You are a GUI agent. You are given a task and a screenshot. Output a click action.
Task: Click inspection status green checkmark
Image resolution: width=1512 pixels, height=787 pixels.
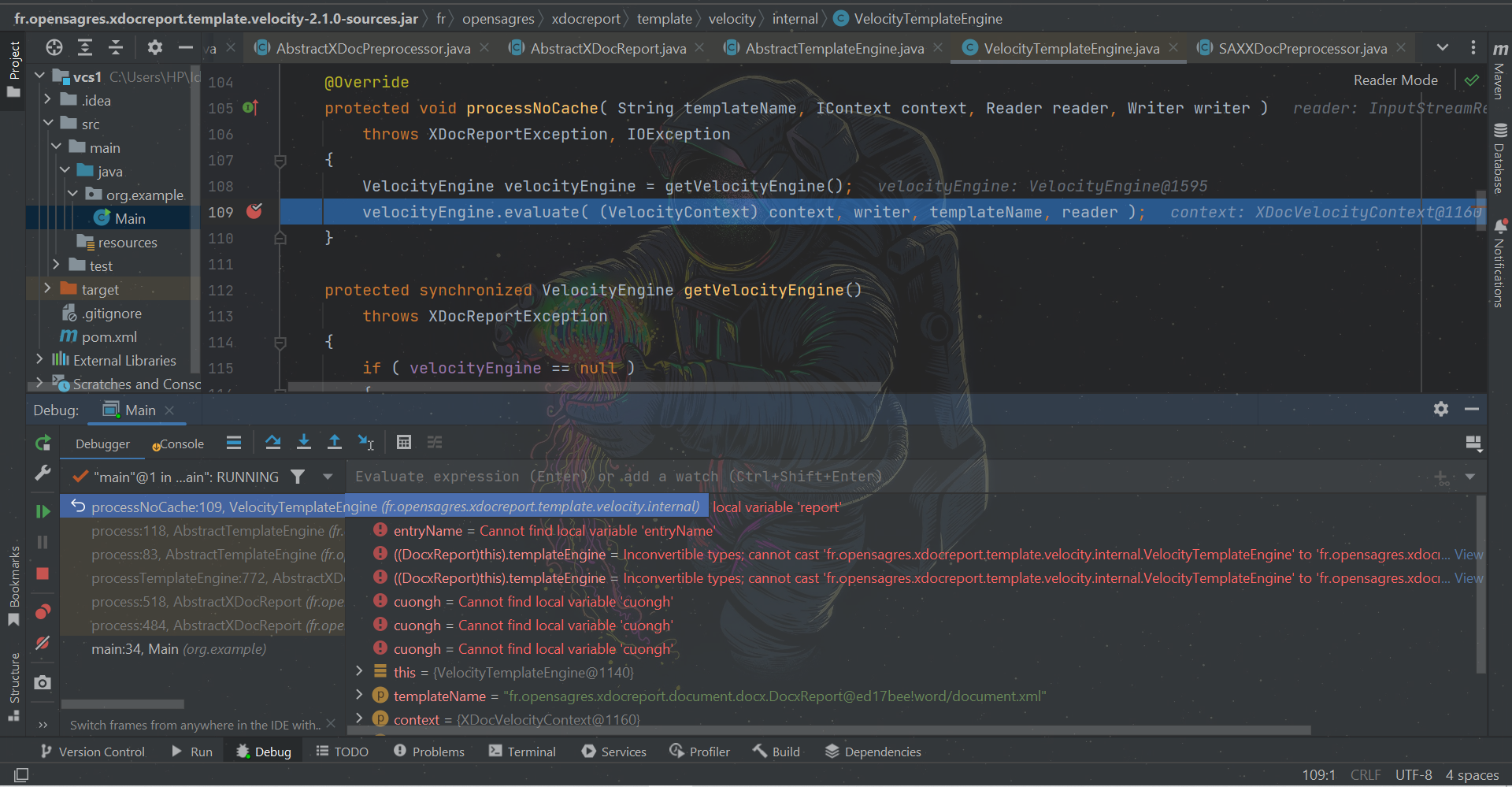[x=1471, y=80]
